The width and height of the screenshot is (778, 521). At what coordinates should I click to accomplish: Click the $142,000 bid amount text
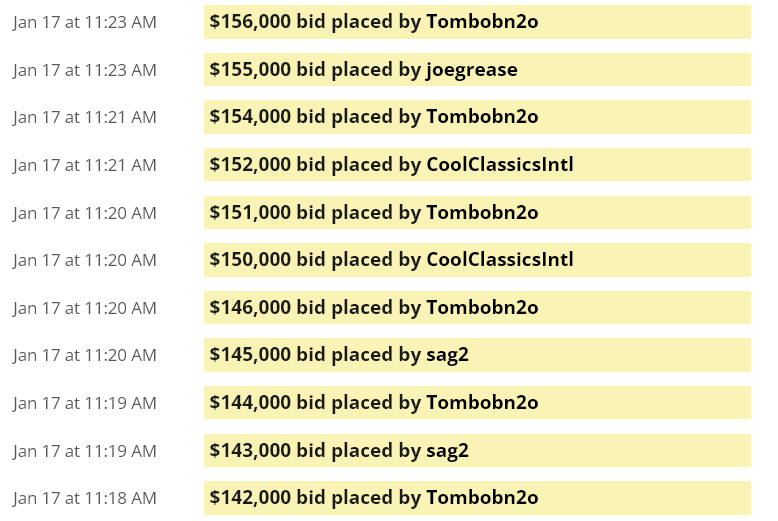(x=250, y=498)
